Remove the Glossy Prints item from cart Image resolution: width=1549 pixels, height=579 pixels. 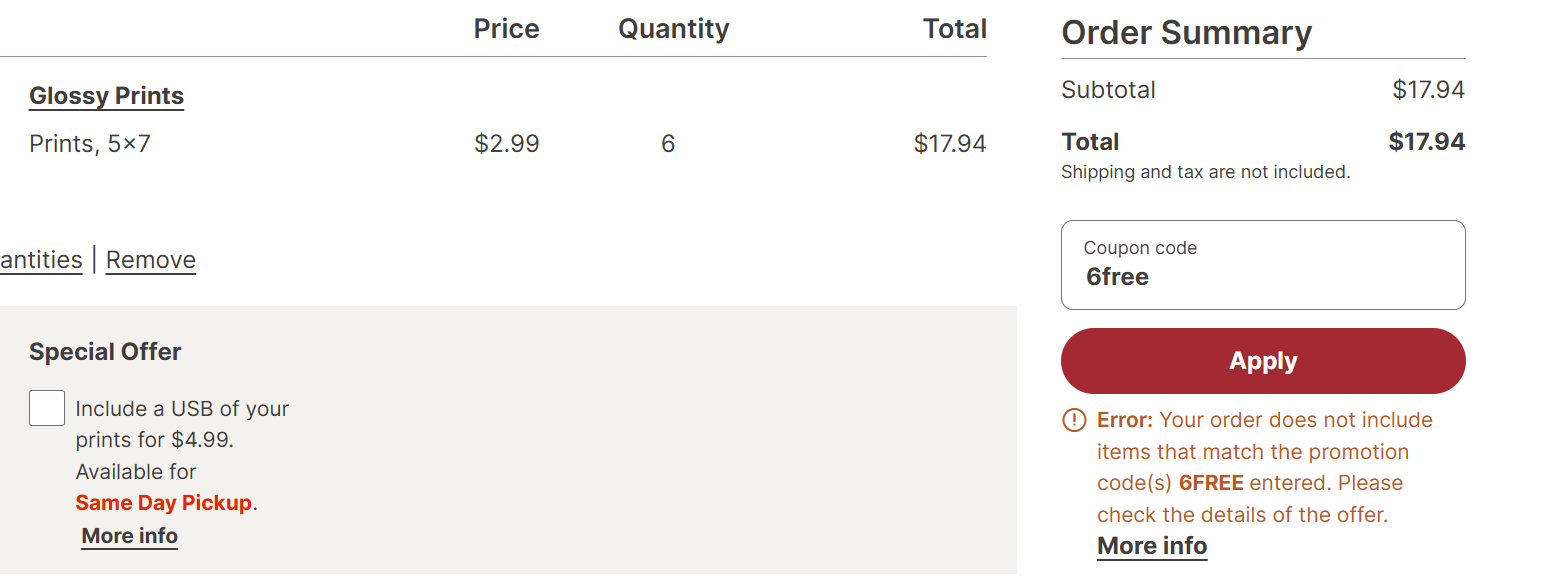(151, 260)
